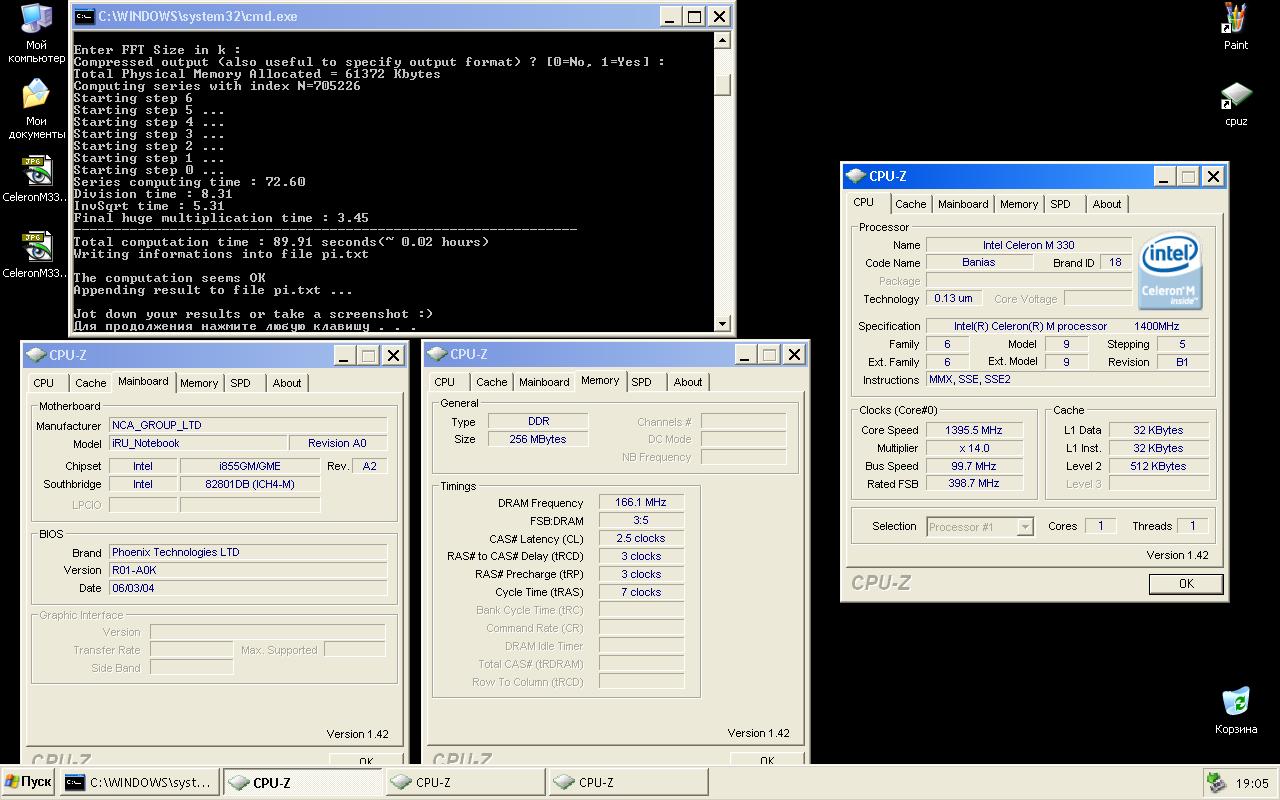Select Cache tab in the Mainboard window

pyautogui.click(x=90, y=383)
